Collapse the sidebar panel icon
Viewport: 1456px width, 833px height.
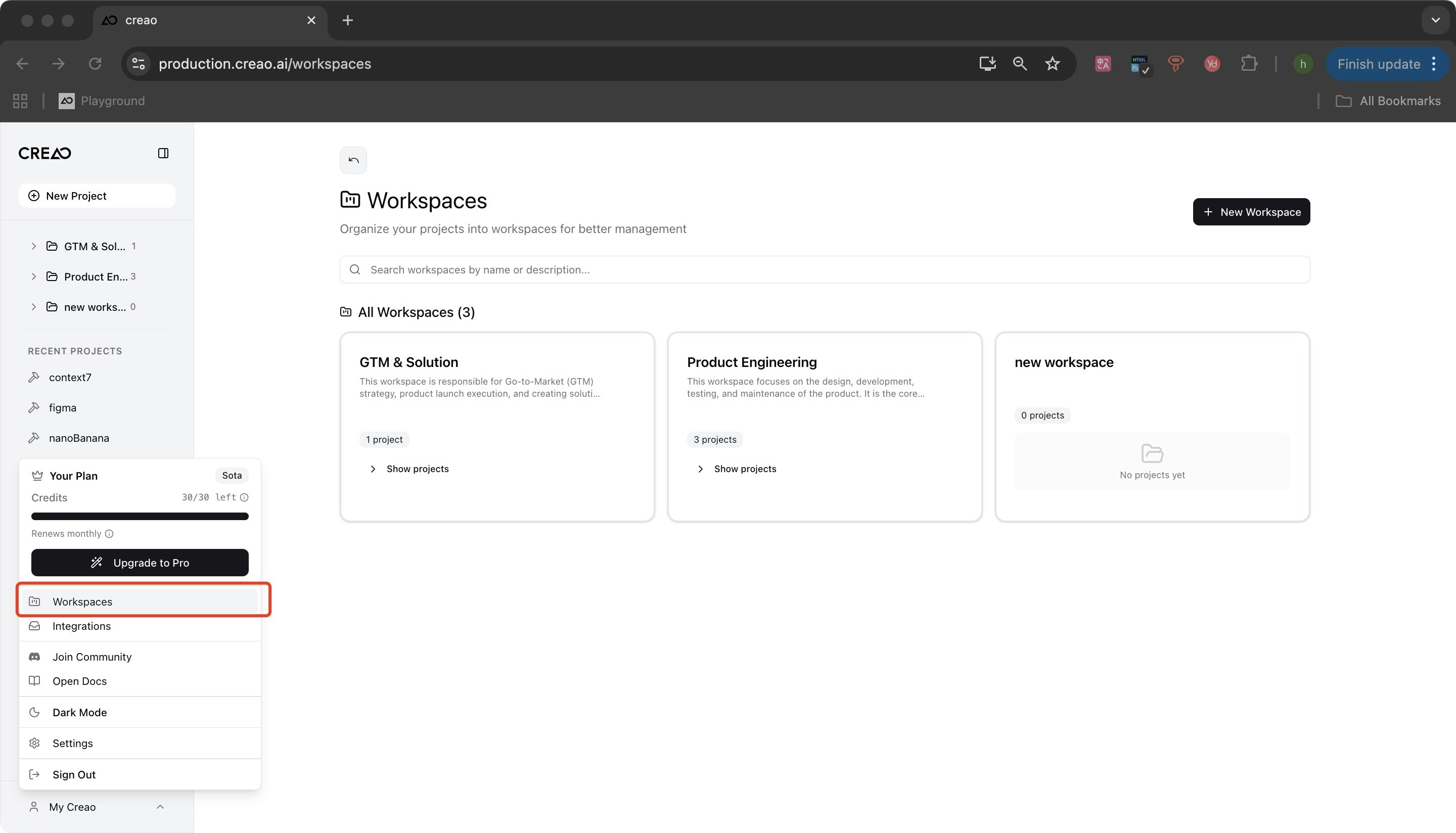pos(163,153)
